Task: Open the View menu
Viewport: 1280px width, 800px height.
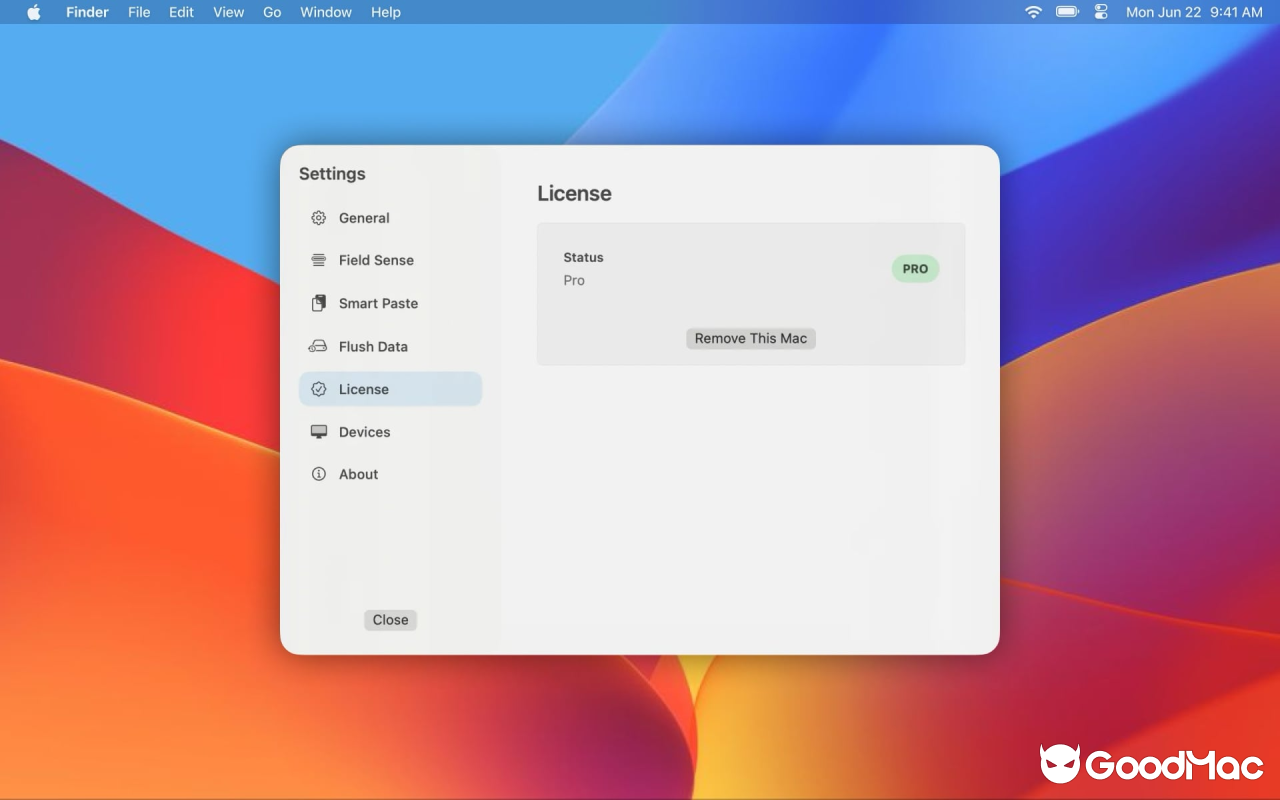Action: pyautogui.click(x=229, y=12)
